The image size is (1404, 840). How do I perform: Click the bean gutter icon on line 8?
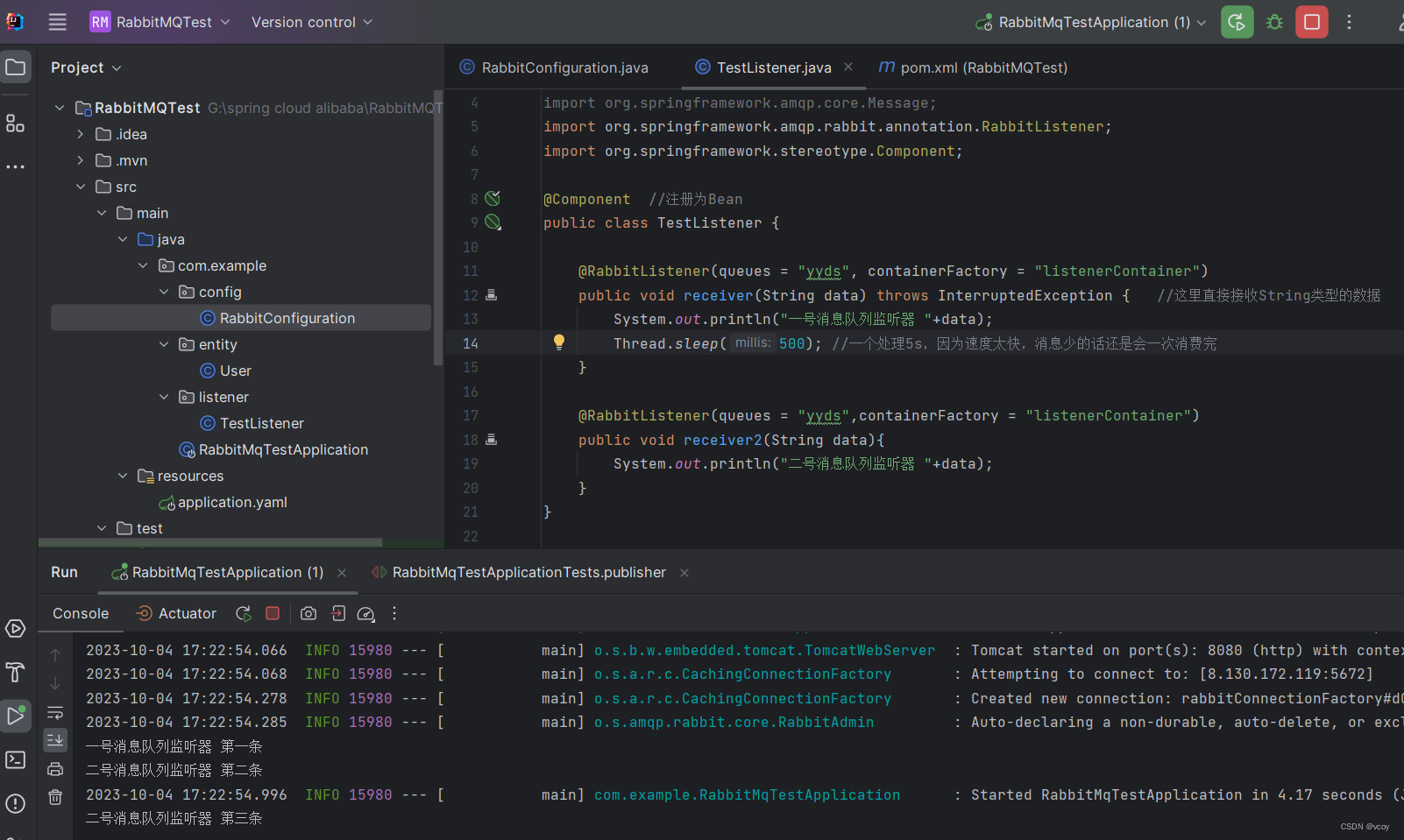pyautogui.click(x=493, y=199)
